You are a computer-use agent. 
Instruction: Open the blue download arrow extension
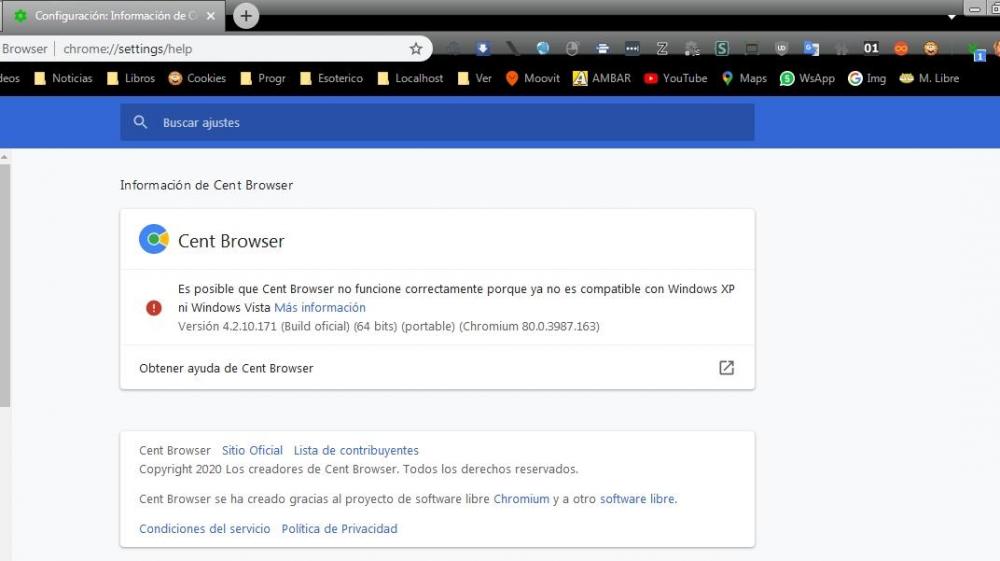pos(483,48)
